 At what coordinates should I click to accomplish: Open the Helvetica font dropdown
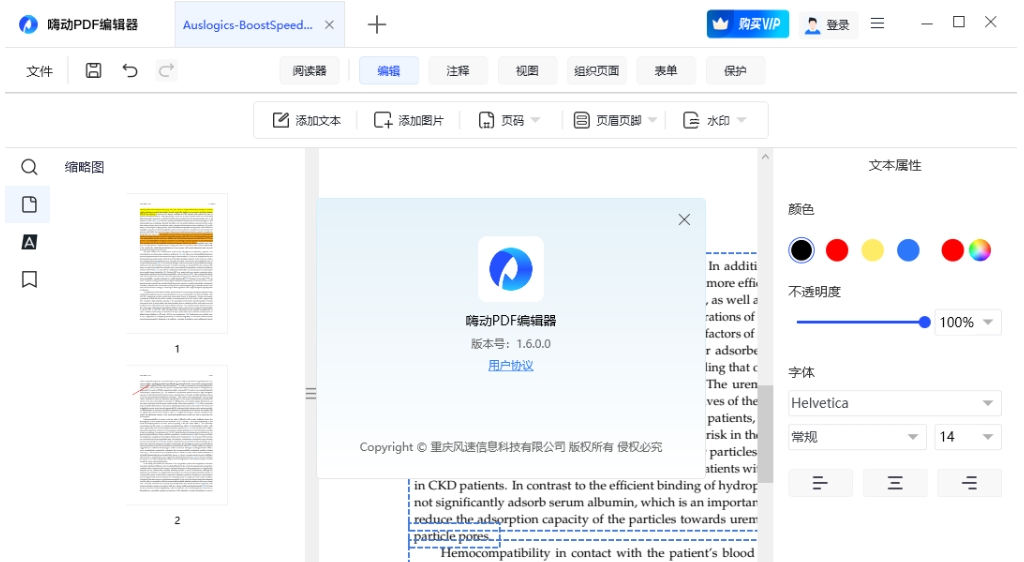click(x=895, y=403)
